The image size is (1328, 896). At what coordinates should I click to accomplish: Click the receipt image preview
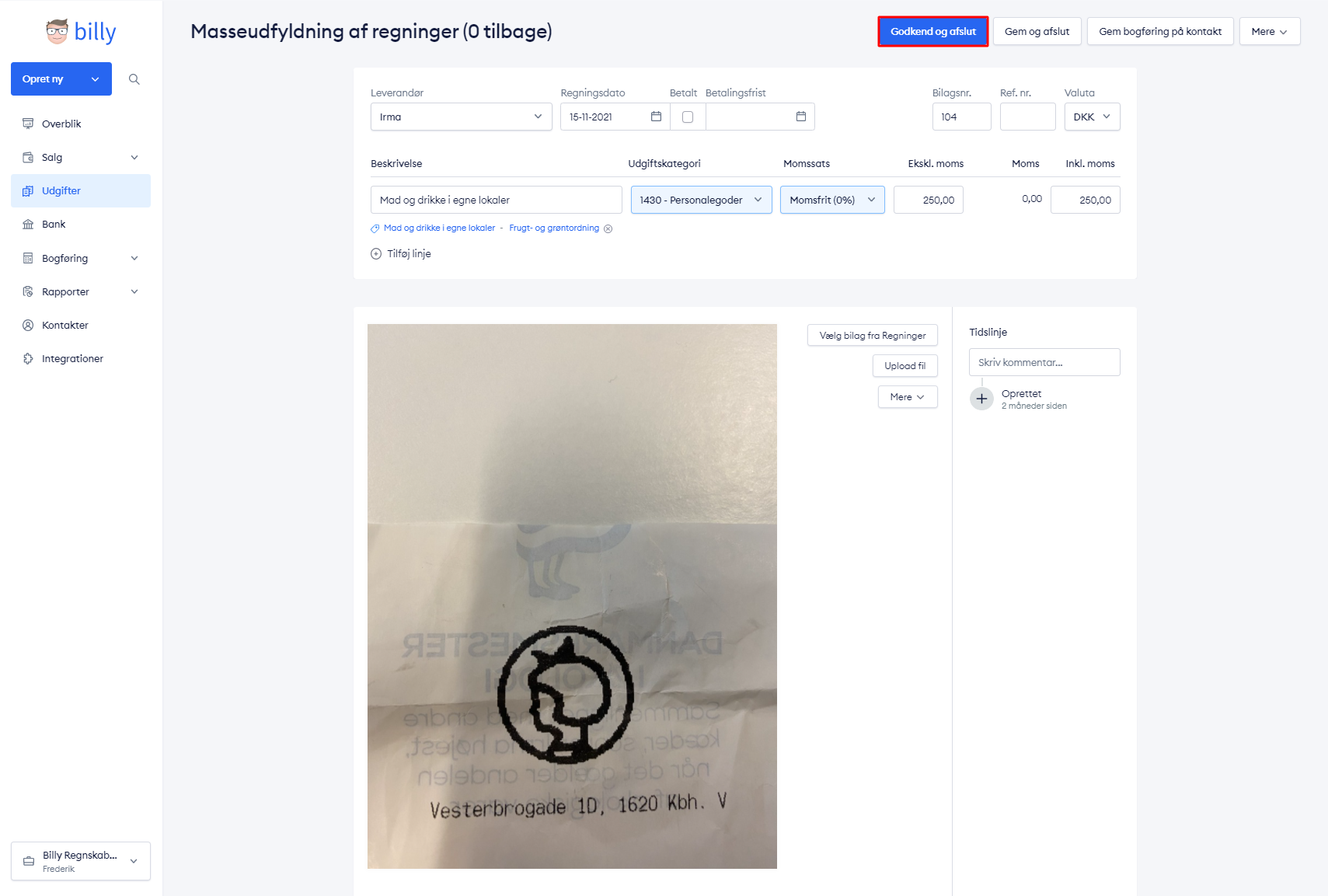572,596
